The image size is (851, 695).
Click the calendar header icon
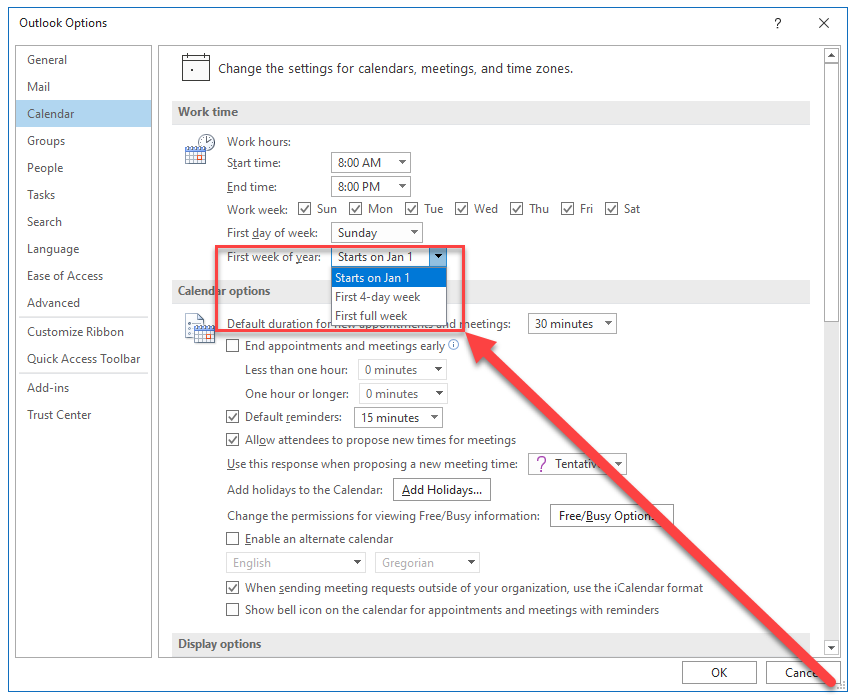[x=195, y=67]
